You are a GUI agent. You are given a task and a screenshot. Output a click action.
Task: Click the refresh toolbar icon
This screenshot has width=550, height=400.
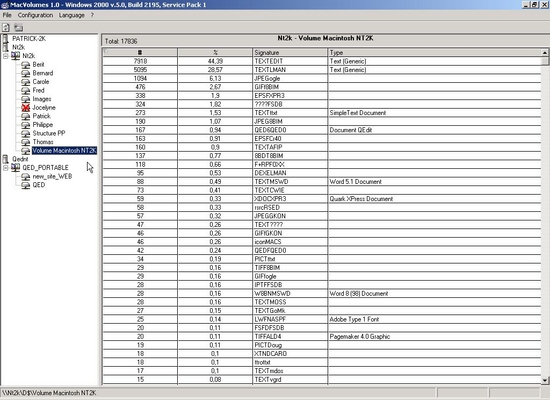[6, 27]
